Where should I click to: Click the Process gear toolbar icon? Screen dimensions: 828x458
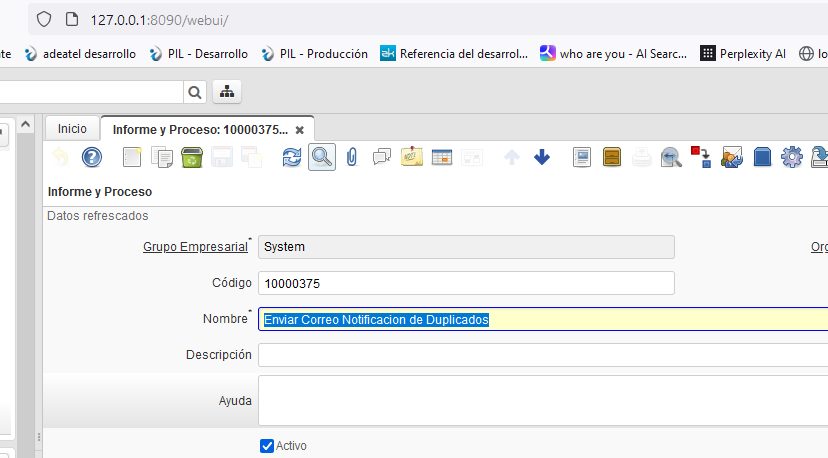(x=792, y=157)
